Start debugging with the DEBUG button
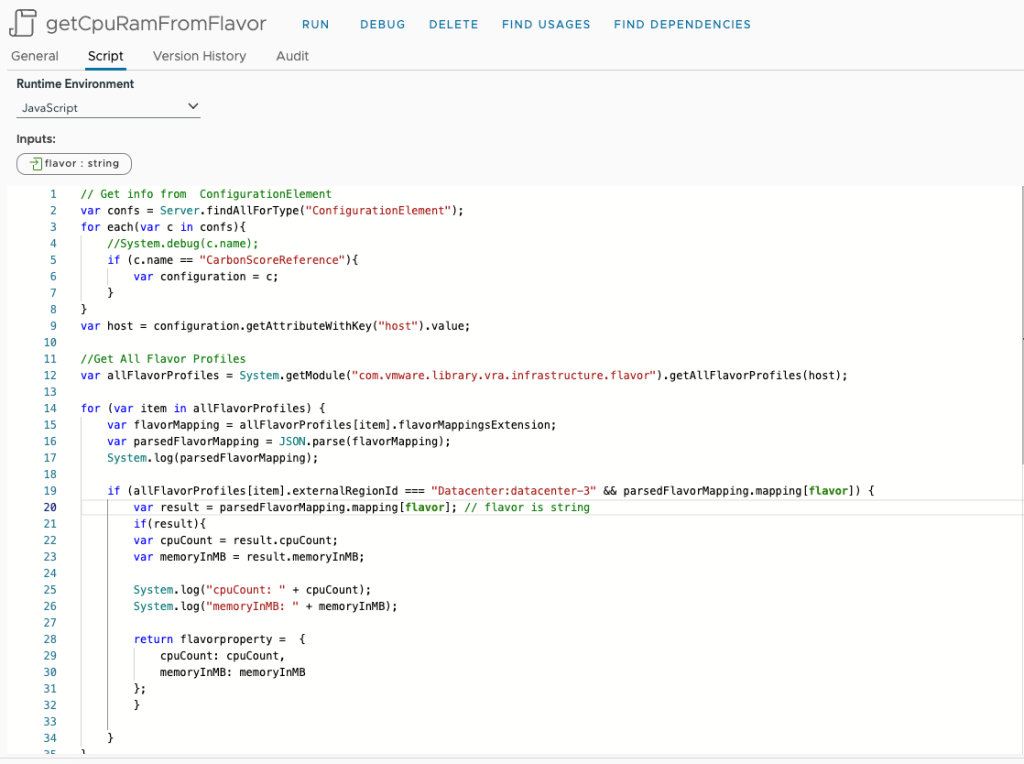The image size is (1024, 764). tap(383, 25)
